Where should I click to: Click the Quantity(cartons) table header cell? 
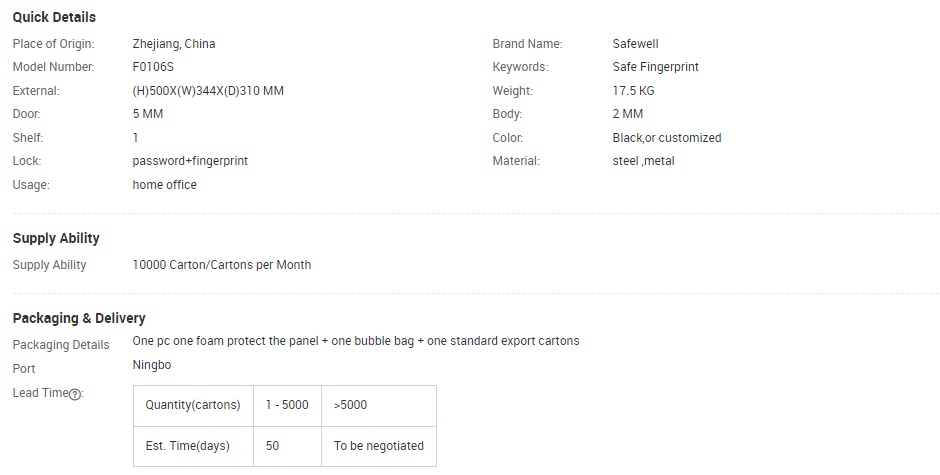pyautogui.click(x=193, y=405)
